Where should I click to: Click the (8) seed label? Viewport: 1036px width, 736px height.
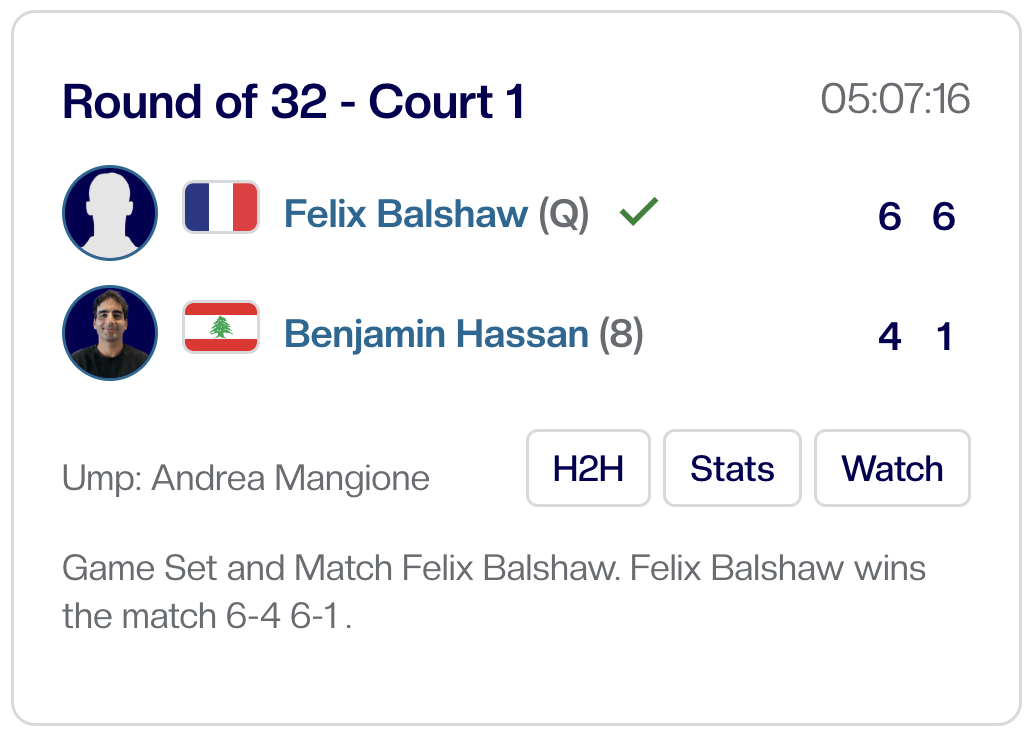click(621, 334)
